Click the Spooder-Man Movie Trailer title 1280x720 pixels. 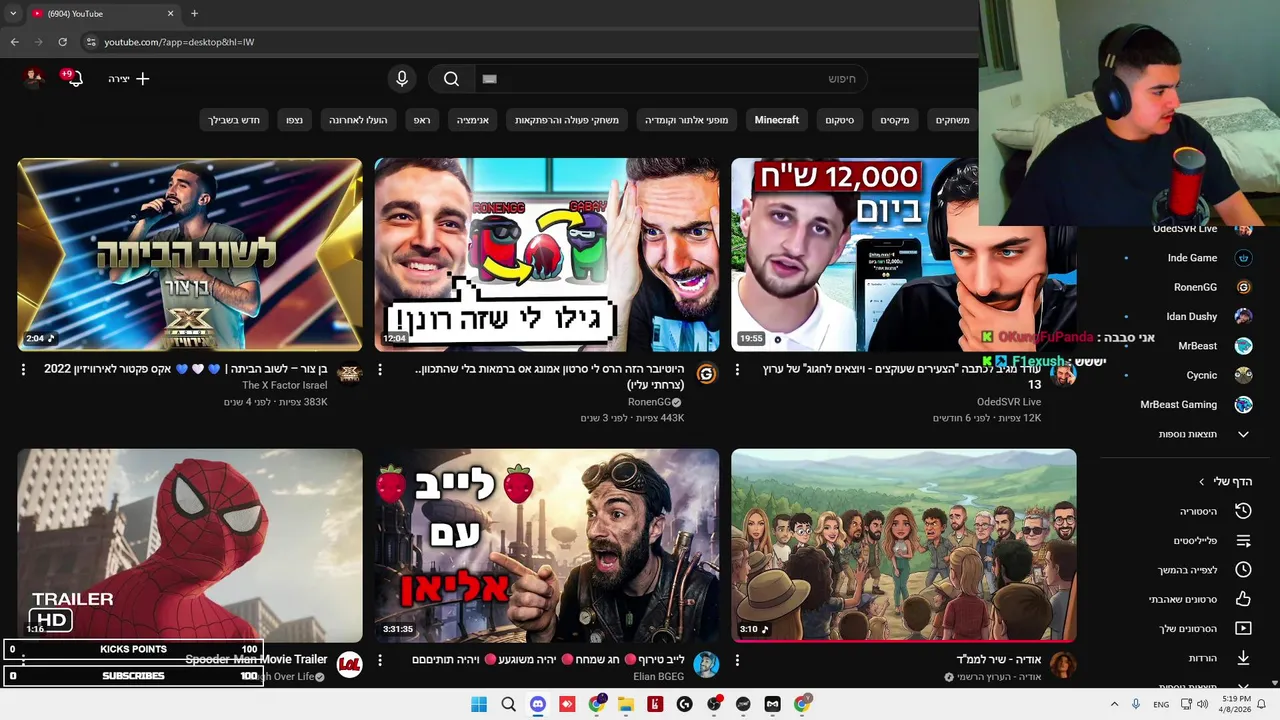[256, 660]
